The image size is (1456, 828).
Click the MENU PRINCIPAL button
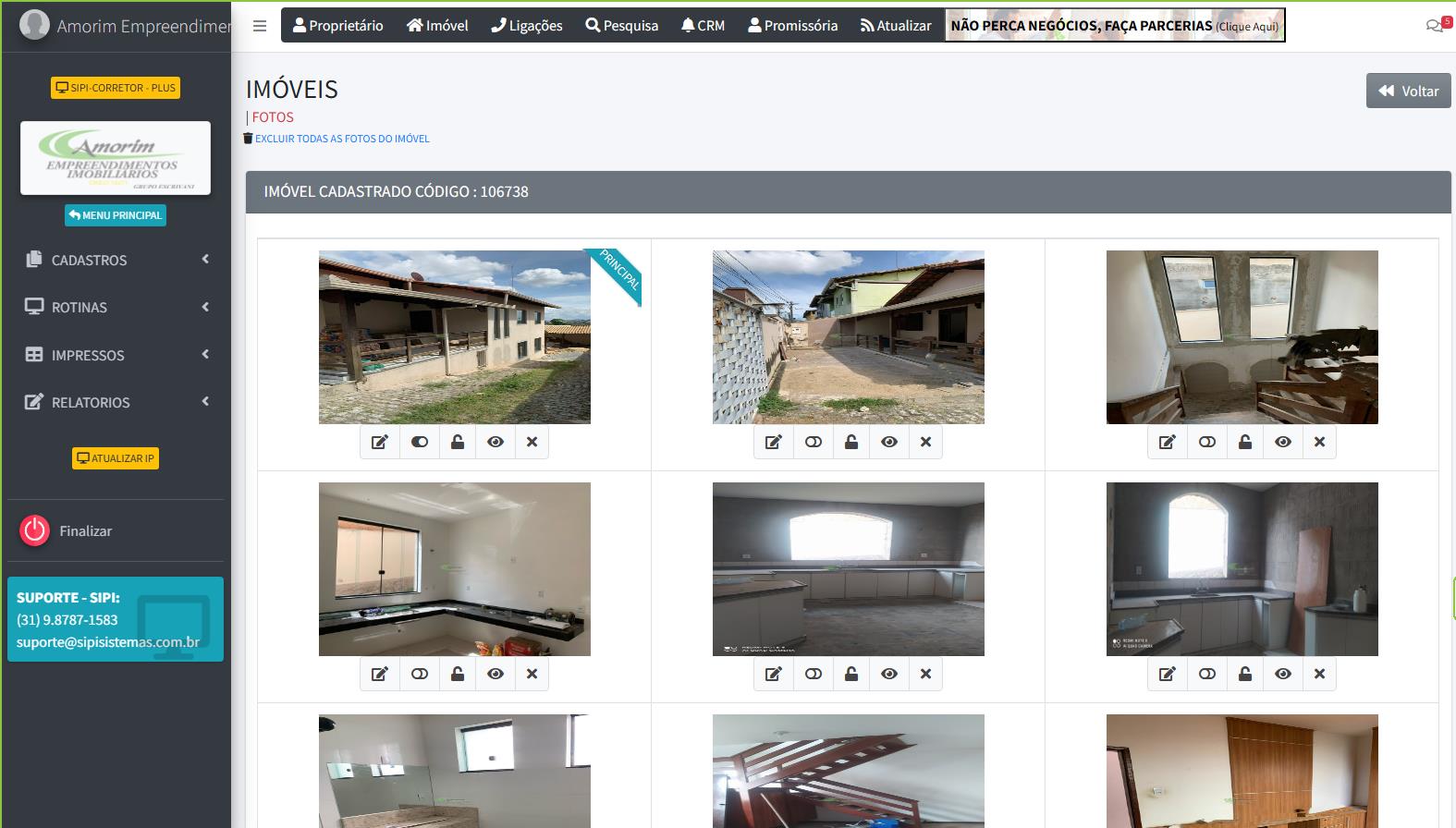point(116,215)
